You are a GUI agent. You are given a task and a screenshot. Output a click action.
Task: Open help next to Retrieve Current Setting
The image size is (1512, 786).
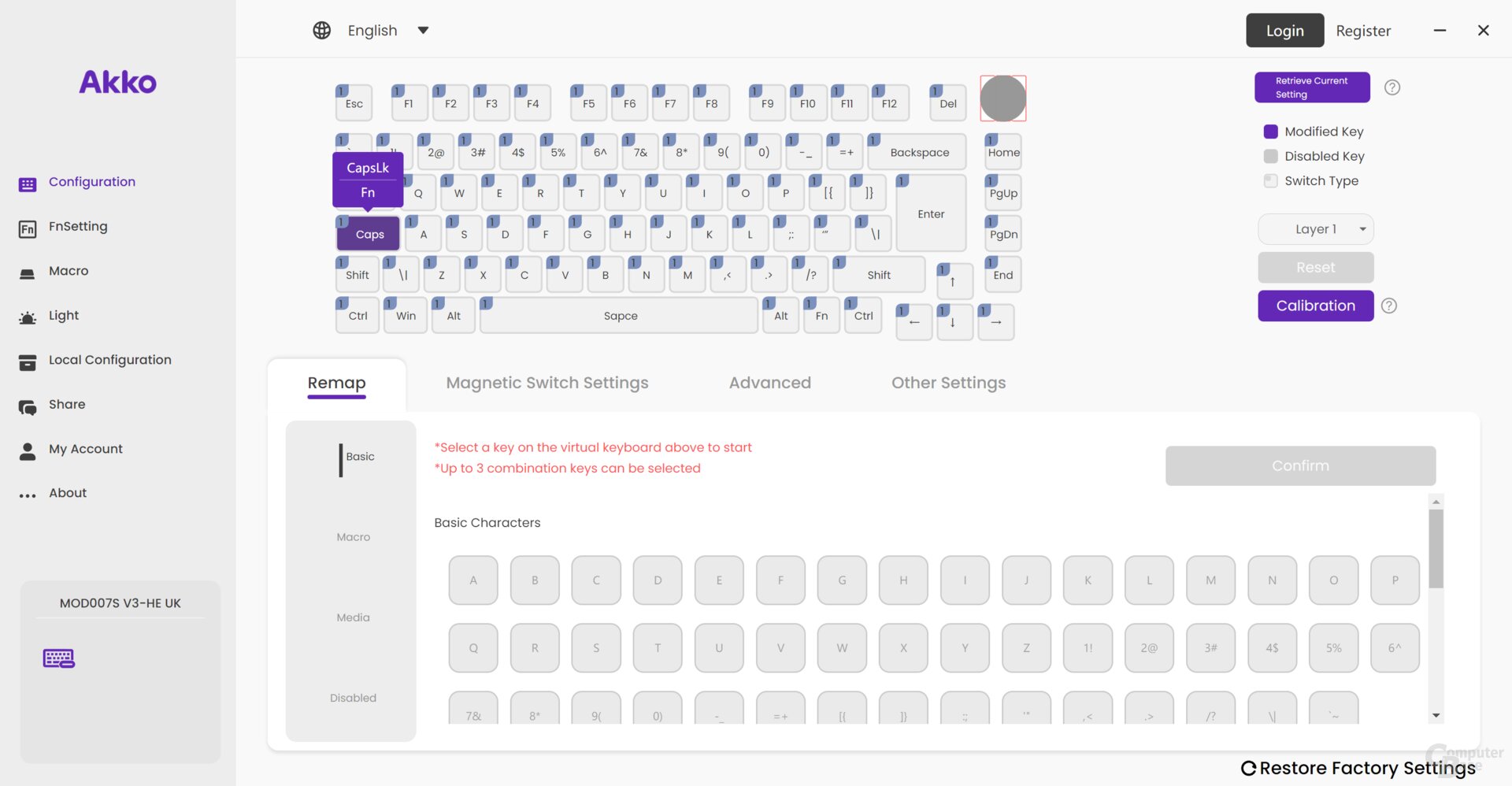pyautogui.click(x=1392, y=87)
